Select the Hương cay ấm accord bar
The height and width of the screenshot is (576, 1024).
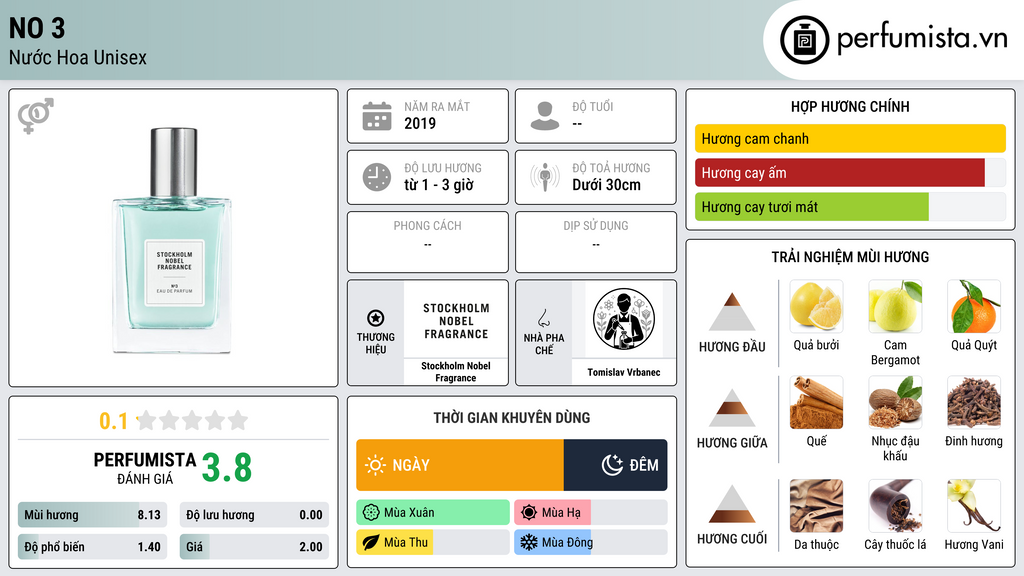[850, 173]
